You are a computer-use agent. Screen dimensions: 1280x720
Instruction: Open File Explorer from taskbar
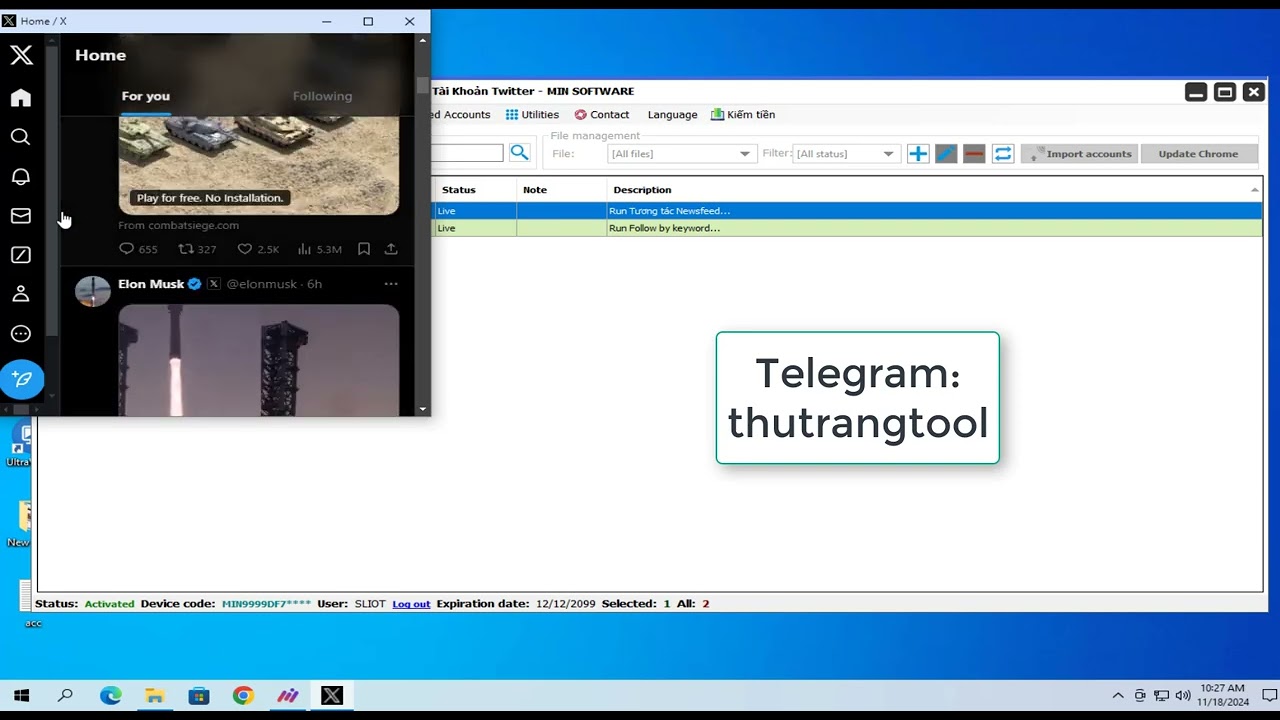155,696
